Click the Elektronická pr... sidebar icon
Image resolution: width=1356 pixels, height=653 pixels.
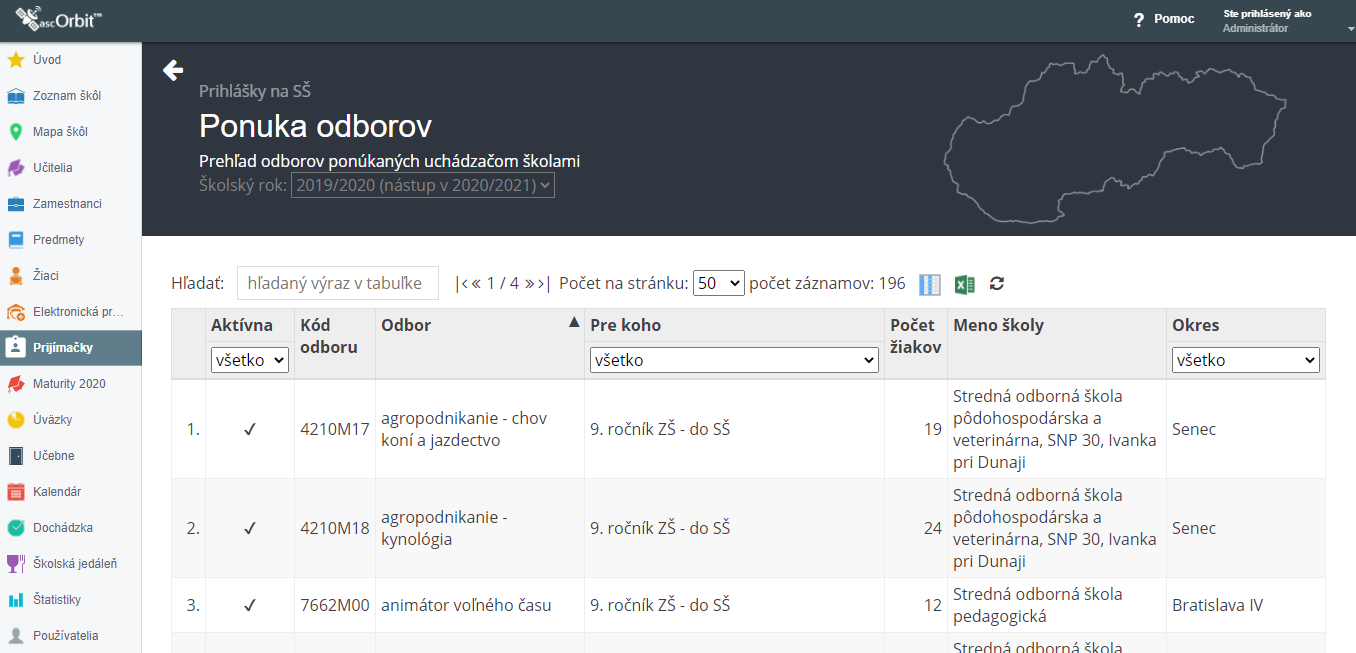pyautogui.click(x=15, y=312)
